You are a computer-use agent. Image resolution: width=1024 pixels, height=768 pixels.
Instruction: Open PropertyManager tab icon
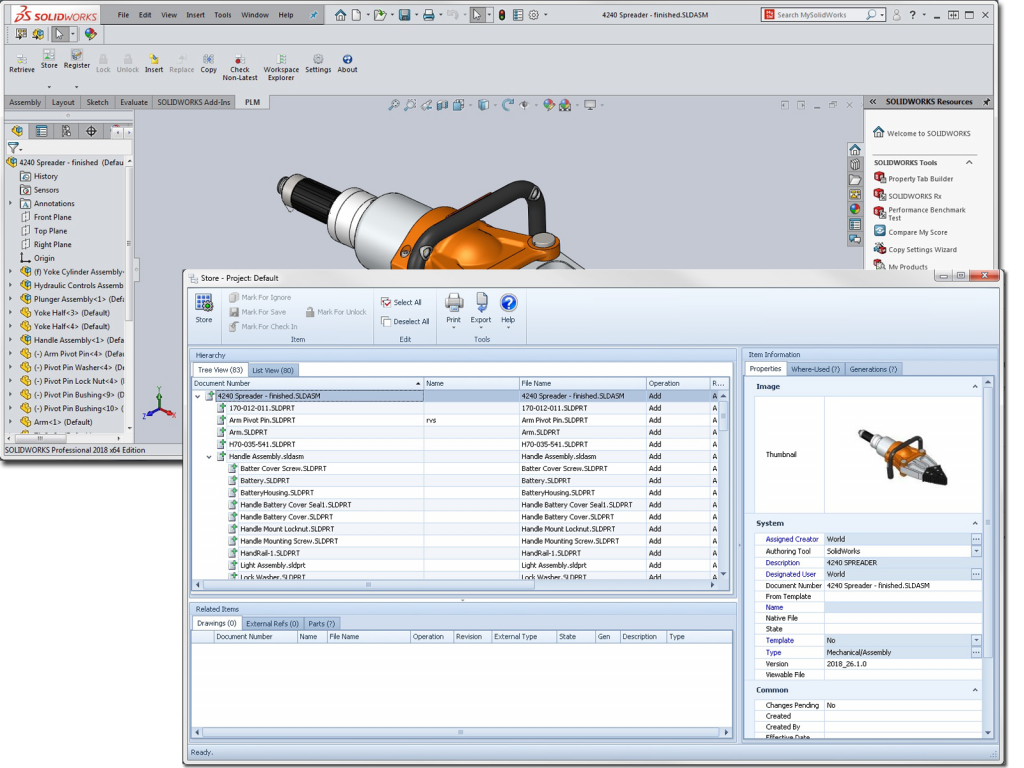click(41, 131)
